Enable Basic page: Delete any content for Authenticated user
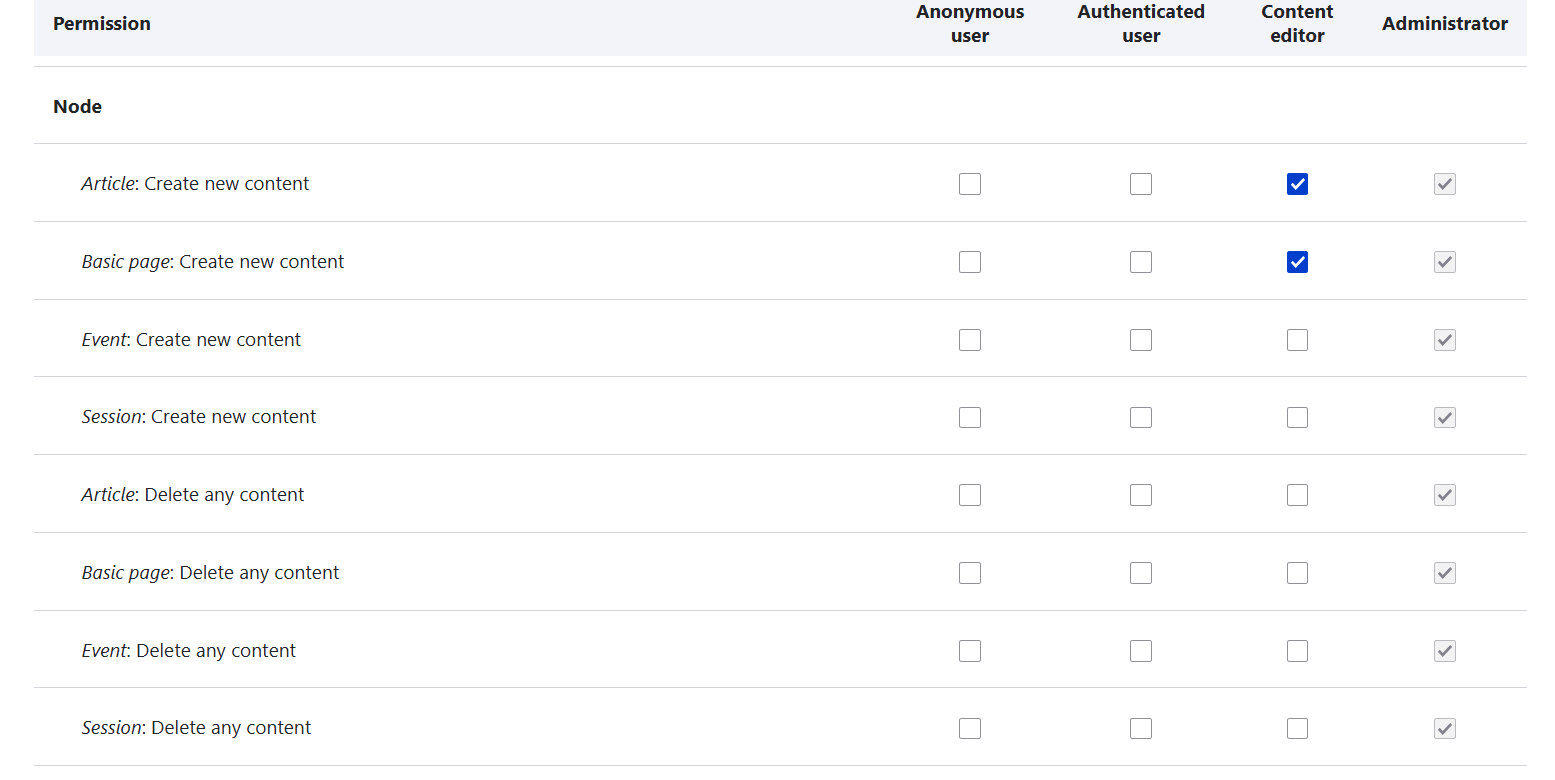Viewport: 1555px width, 780px height. [x=1140, y=573]
